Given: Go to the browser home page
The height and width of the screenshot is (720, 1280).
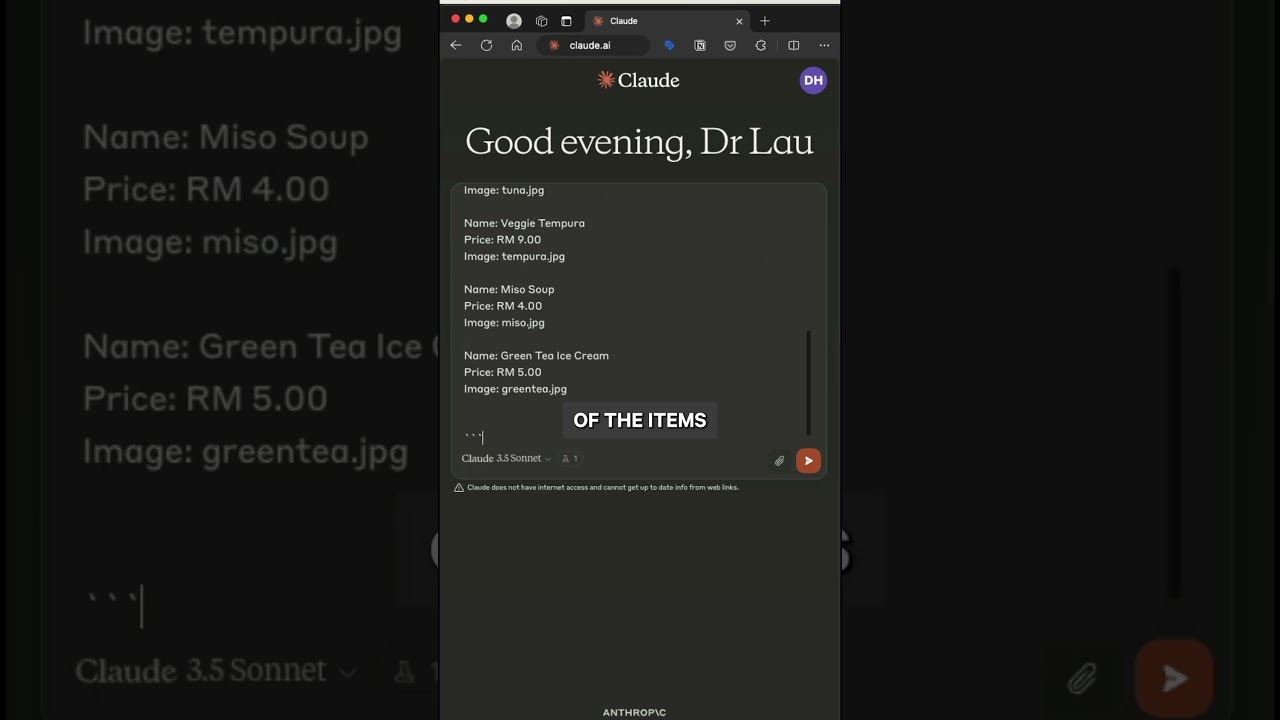Looking at the screenshot, I should point(517,45).
